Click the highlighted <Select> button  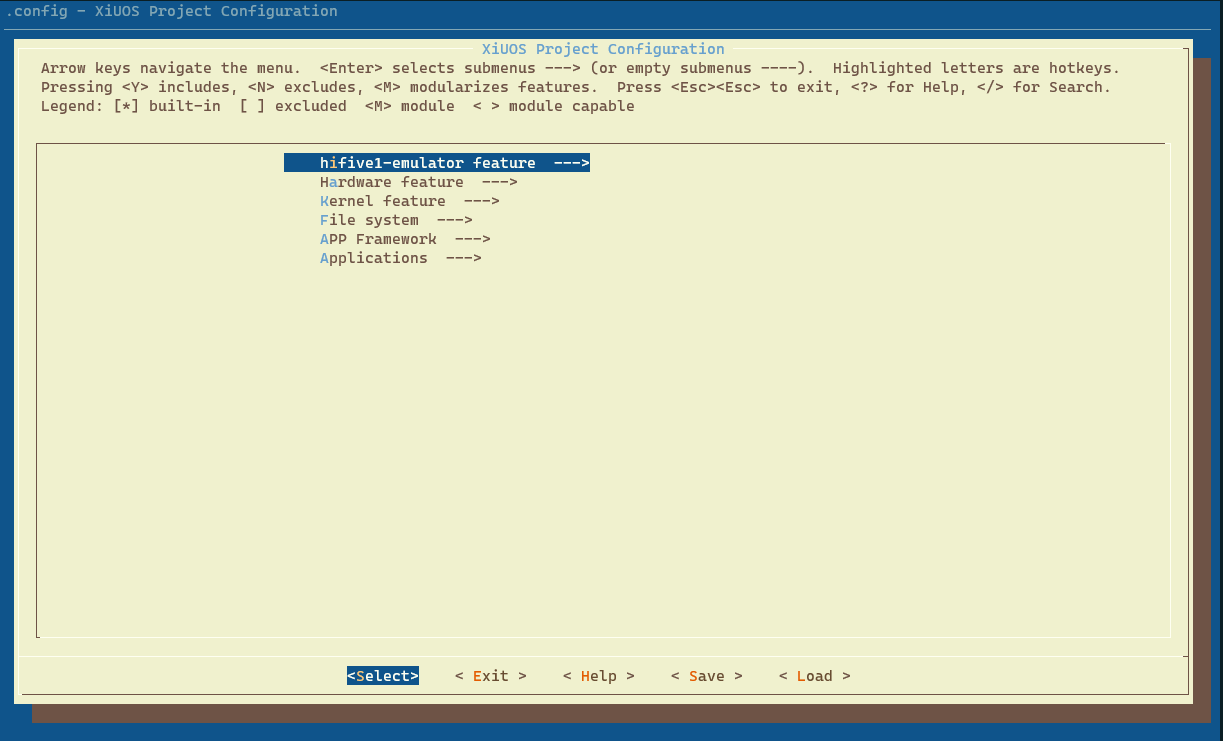tap(383, 676)
